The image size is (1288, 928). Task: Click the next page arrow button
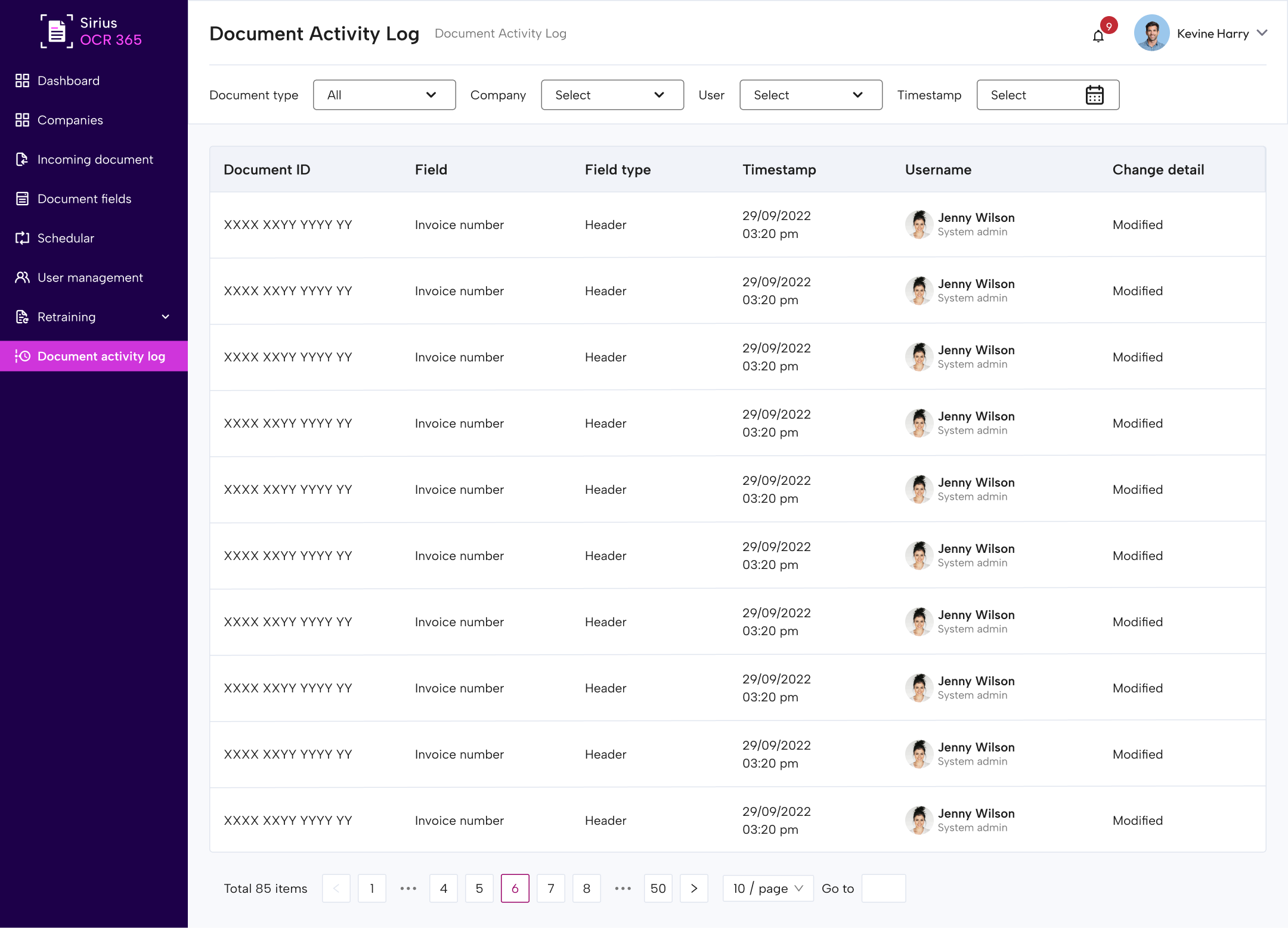coord(693,889)
